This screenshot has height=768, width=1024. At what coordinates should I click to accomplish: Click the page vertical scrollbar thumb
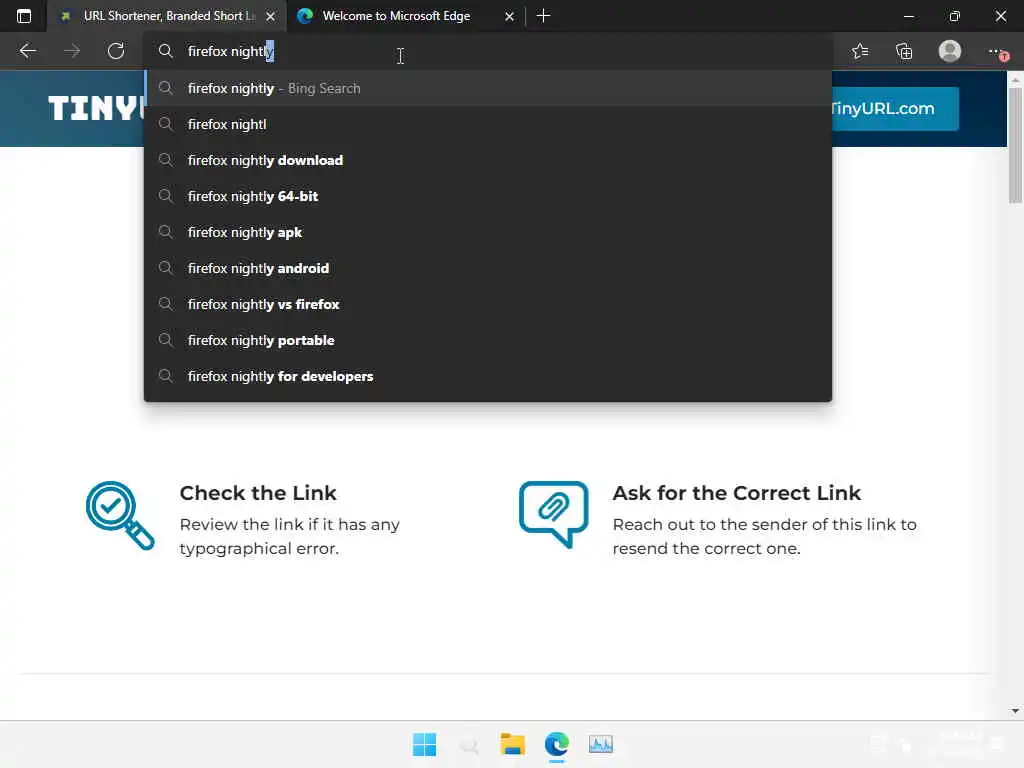[x=1015, y=145]
